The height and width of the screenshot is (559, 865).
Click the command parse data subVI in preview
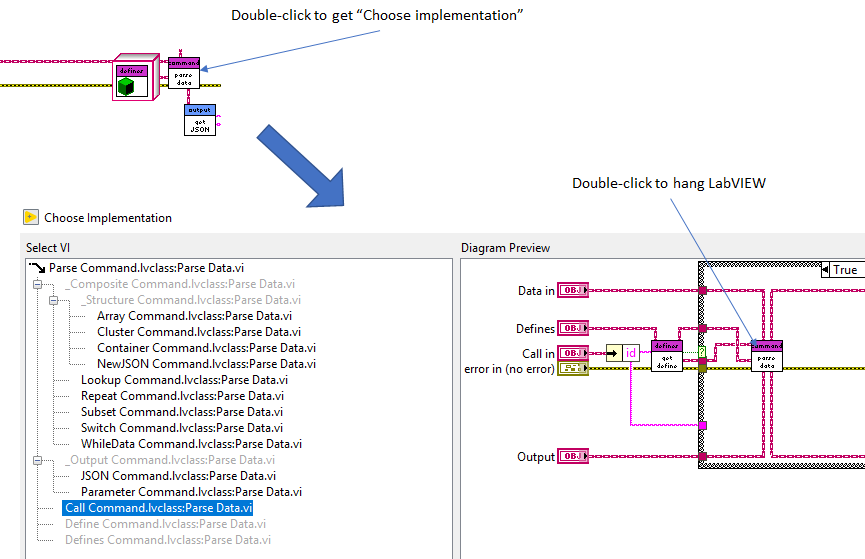point(767,356)
